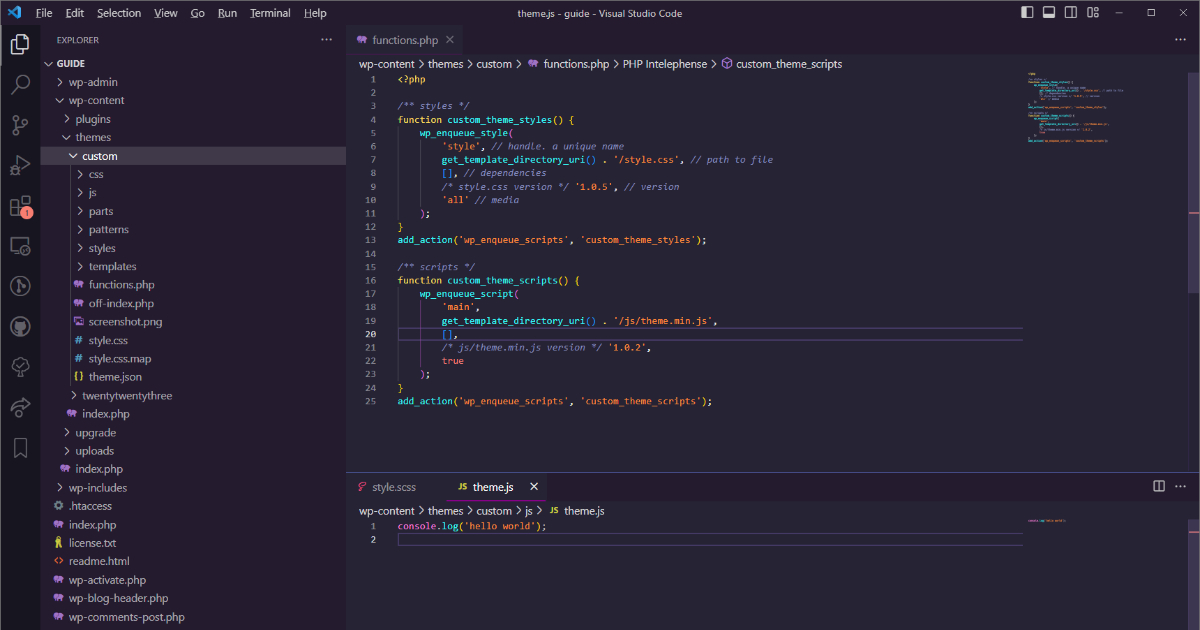This screenshot has height=630, width=1200.
Task: Expand the css folder
Action: 193,174
